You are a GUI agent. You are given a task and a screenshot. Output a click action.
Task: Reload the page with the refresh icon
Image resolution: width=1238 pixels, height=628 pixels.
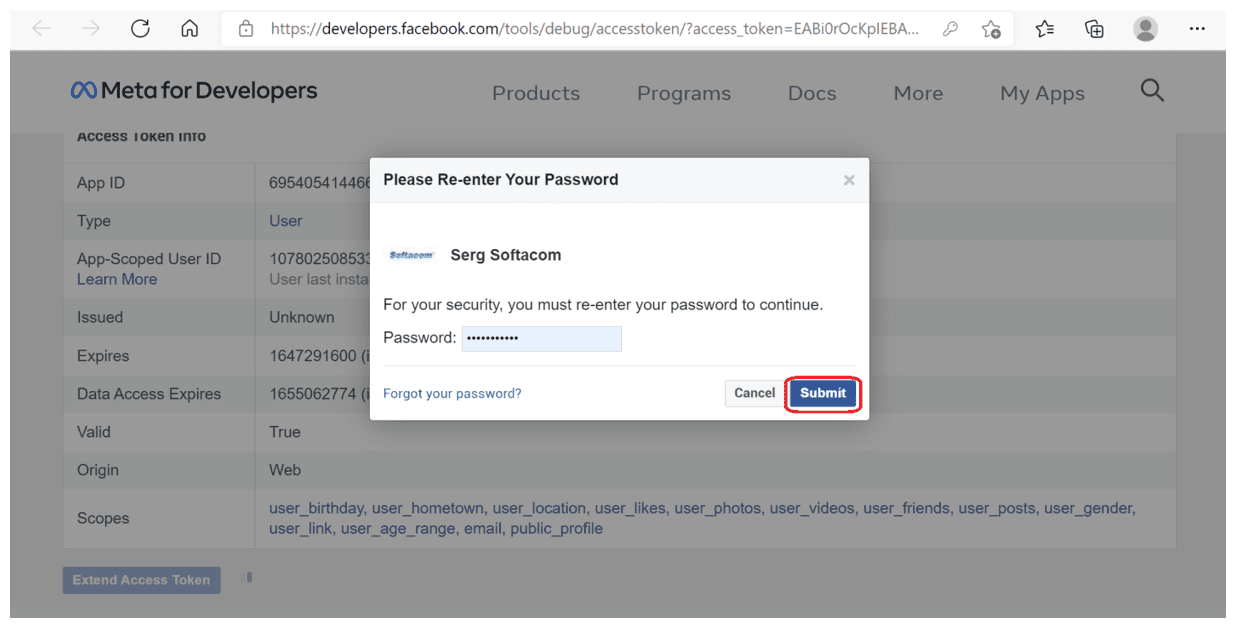pos(140,29)
